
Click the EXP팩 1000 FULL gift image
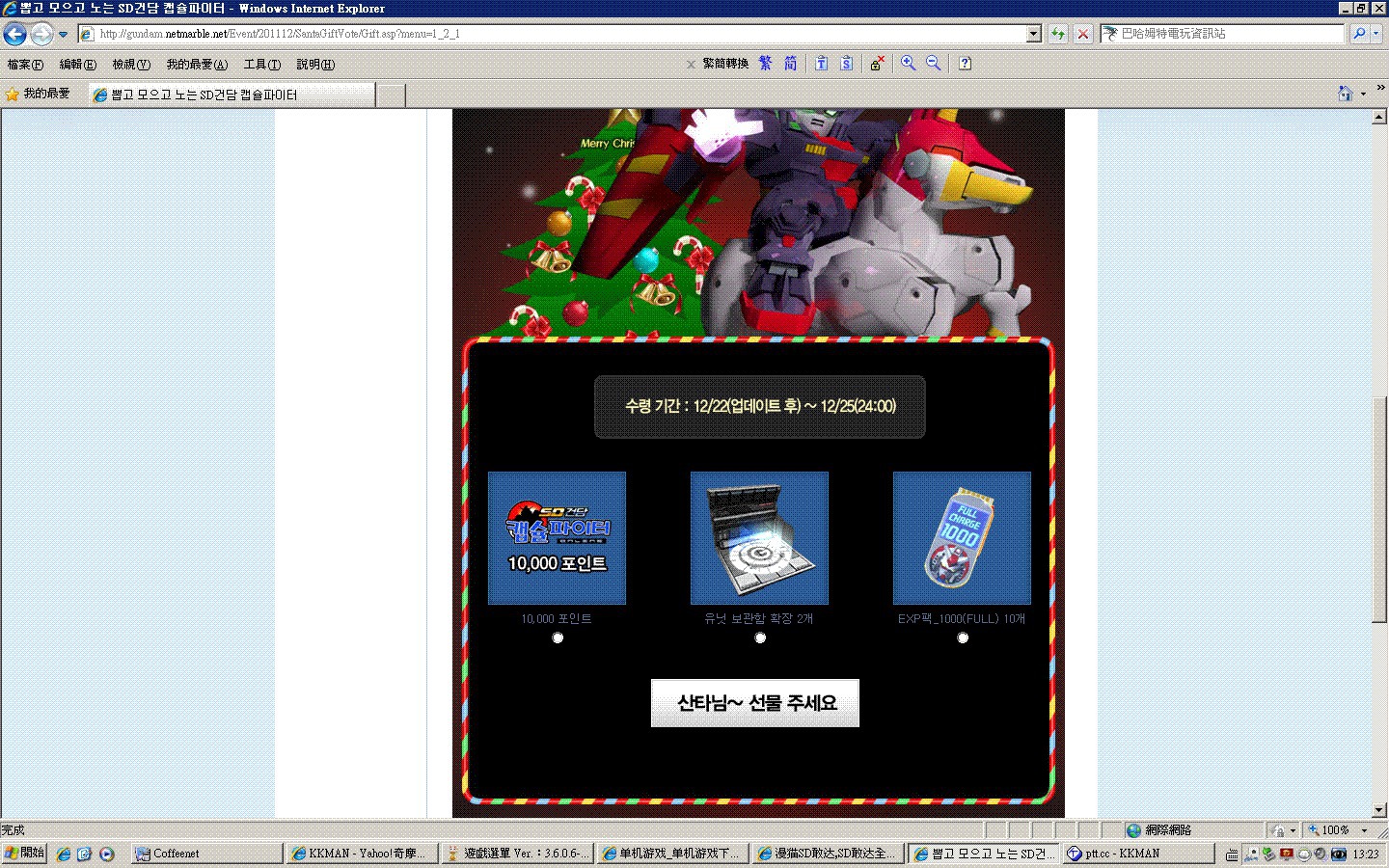click(962, 538)
